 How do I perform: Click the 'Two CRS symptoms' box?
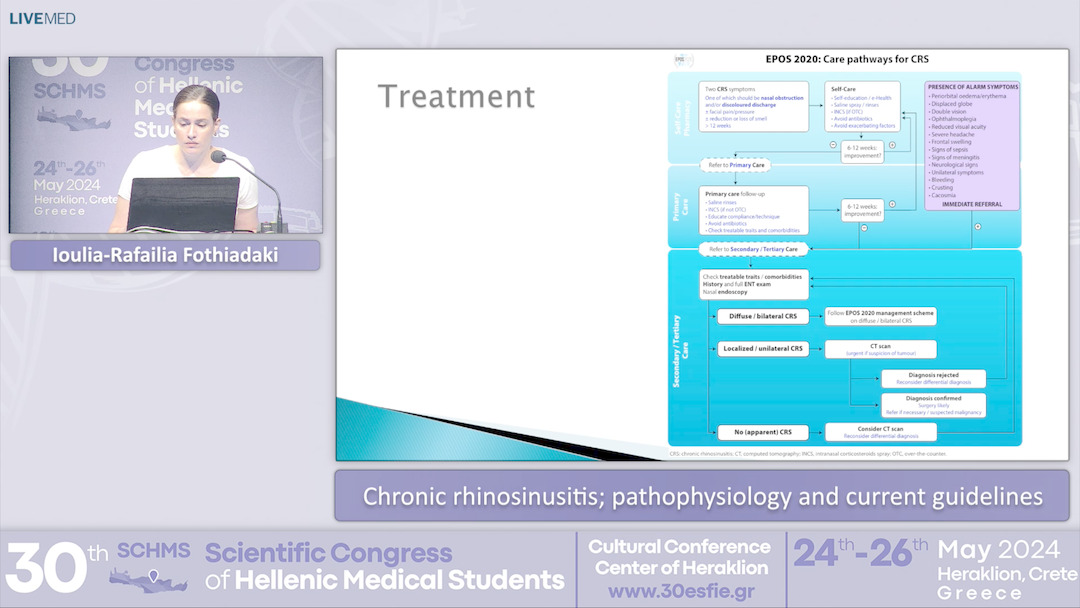[754, 107]
